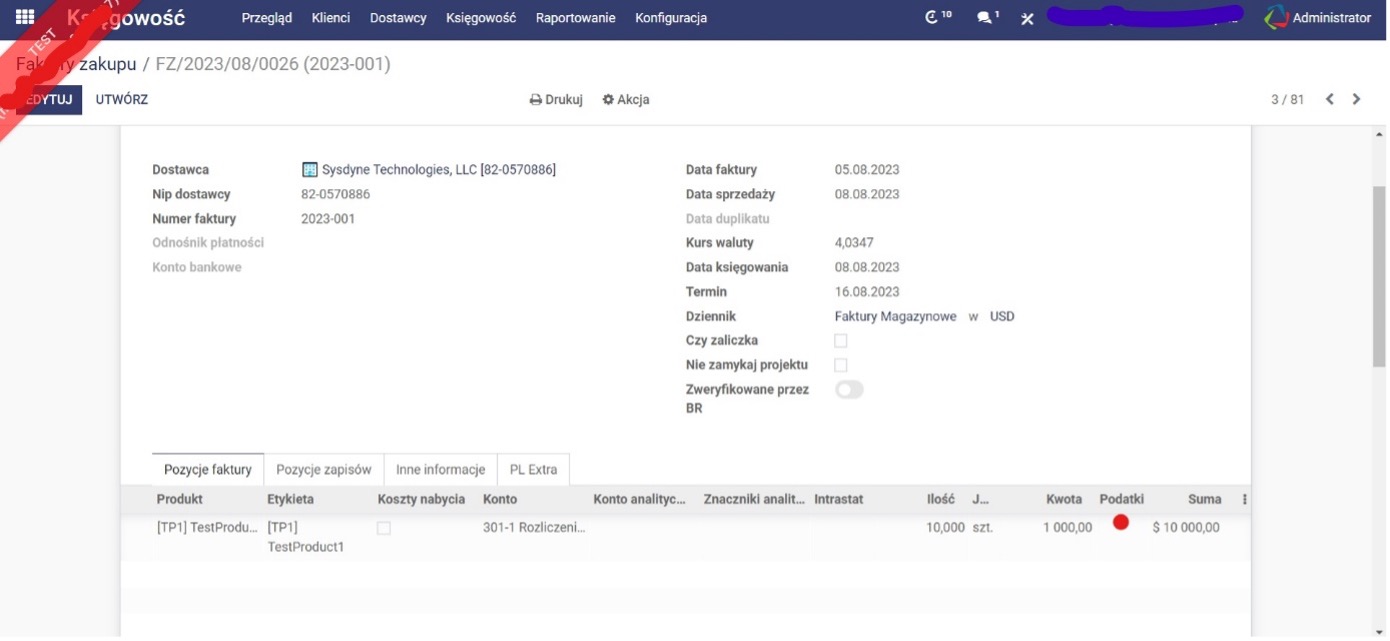Open Sysdyne Technologies, LLC supplier link

439,170
